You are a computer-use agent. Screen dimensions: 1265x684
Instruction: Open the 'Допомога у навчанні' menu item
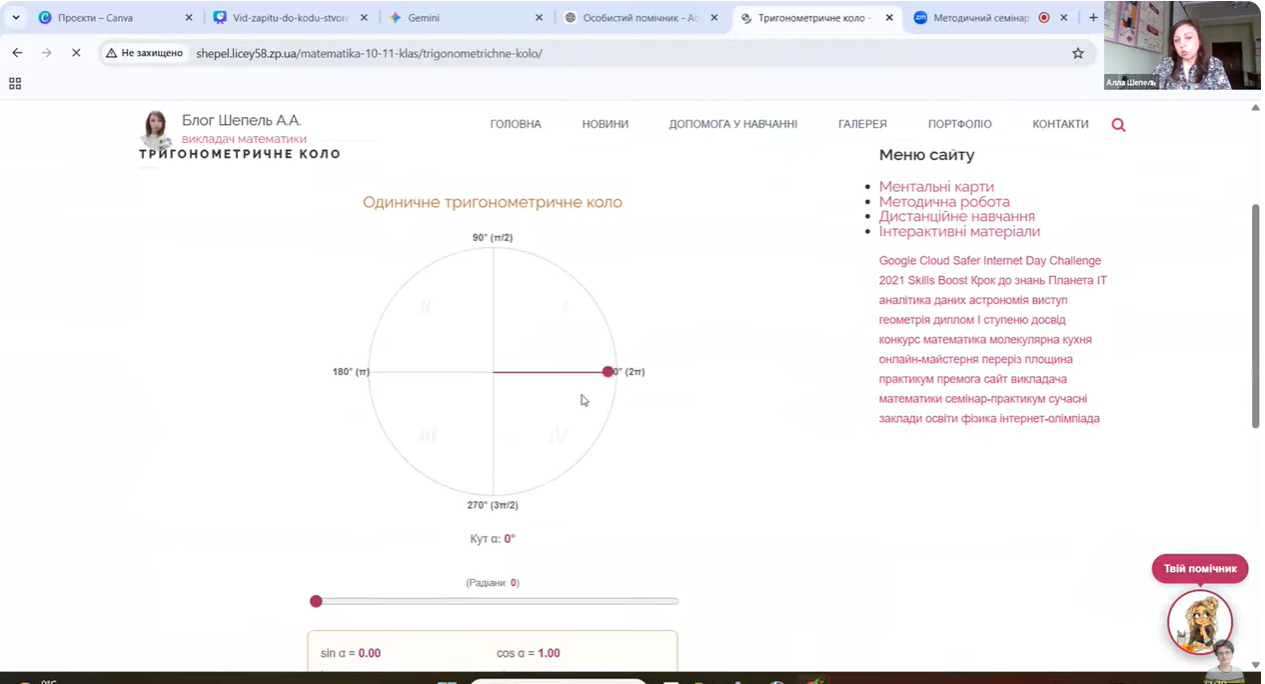click(733, 124)
